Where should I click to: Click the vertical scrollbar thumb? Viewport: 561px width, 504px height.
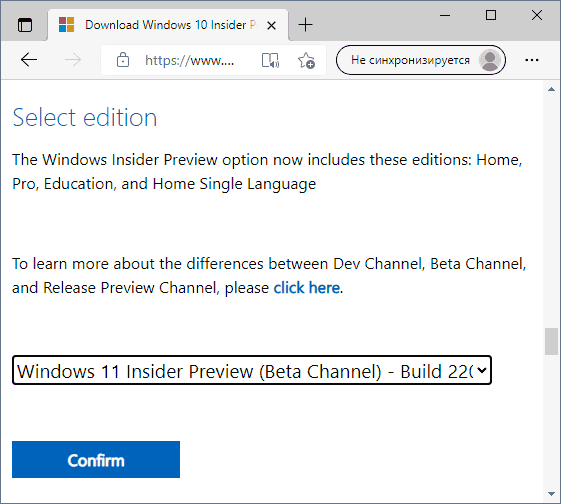pyautogui.click(x=551, y=342)
